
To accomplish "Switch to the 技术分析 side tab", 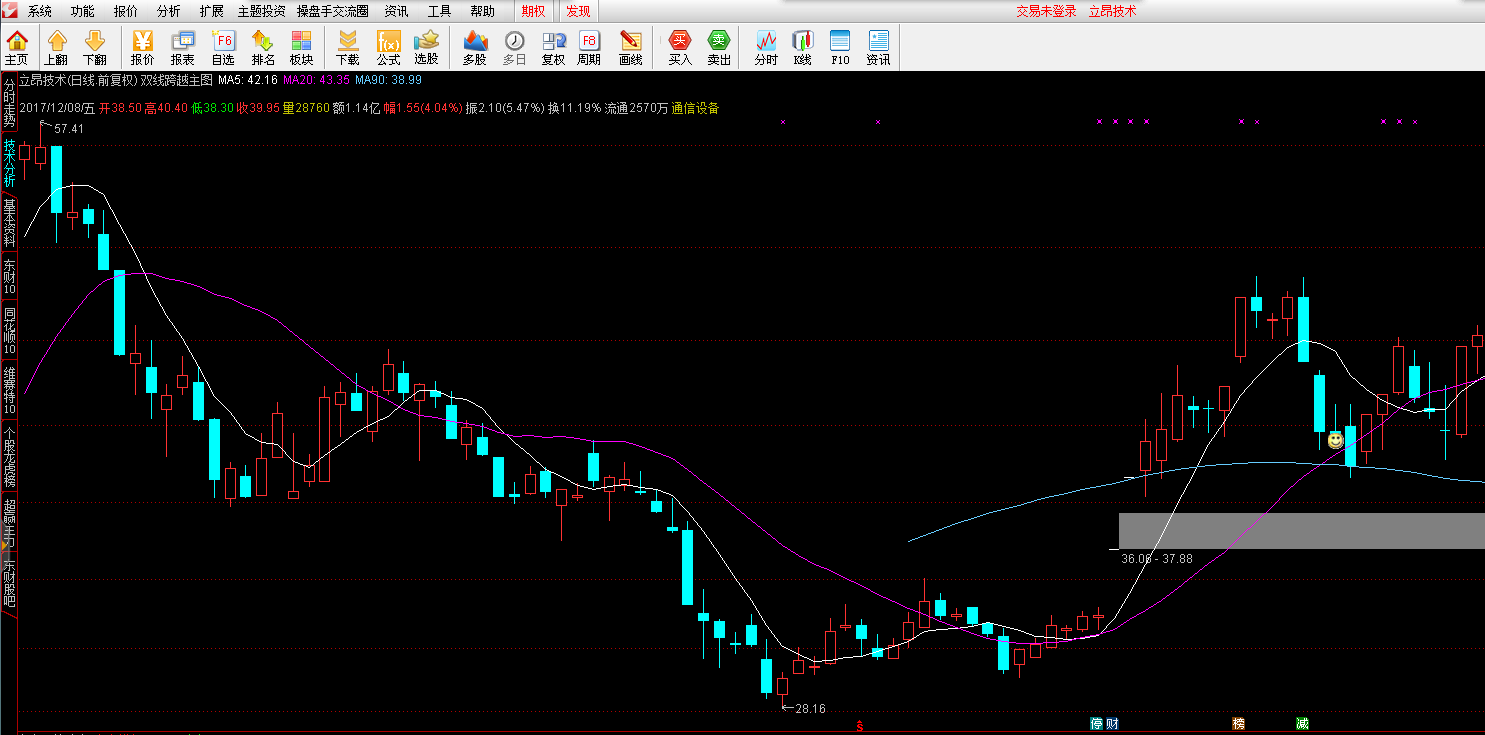I will (9, 164).
